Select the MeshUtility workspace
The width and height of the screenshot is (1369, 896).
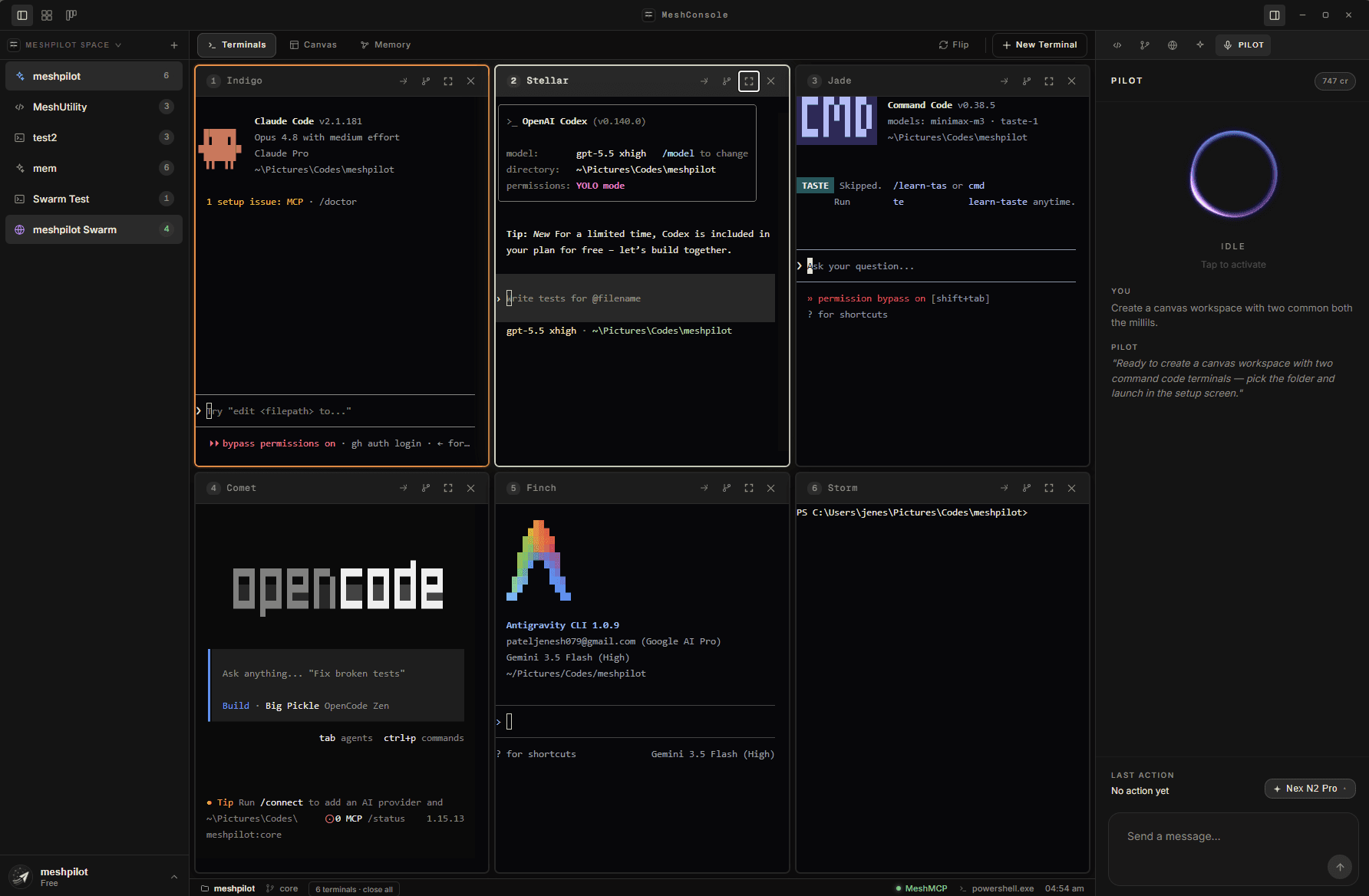[94, 107]
